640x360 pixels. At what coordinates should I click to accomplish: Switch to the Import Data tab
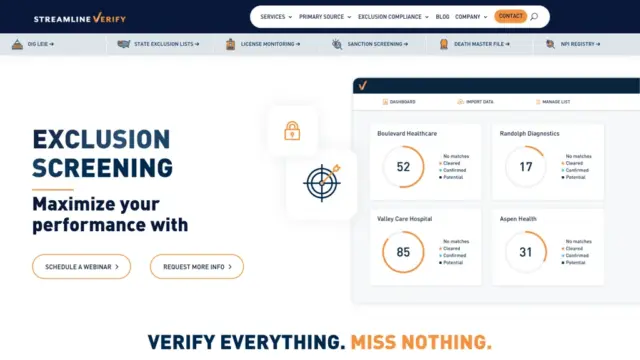tap(476, 102)
